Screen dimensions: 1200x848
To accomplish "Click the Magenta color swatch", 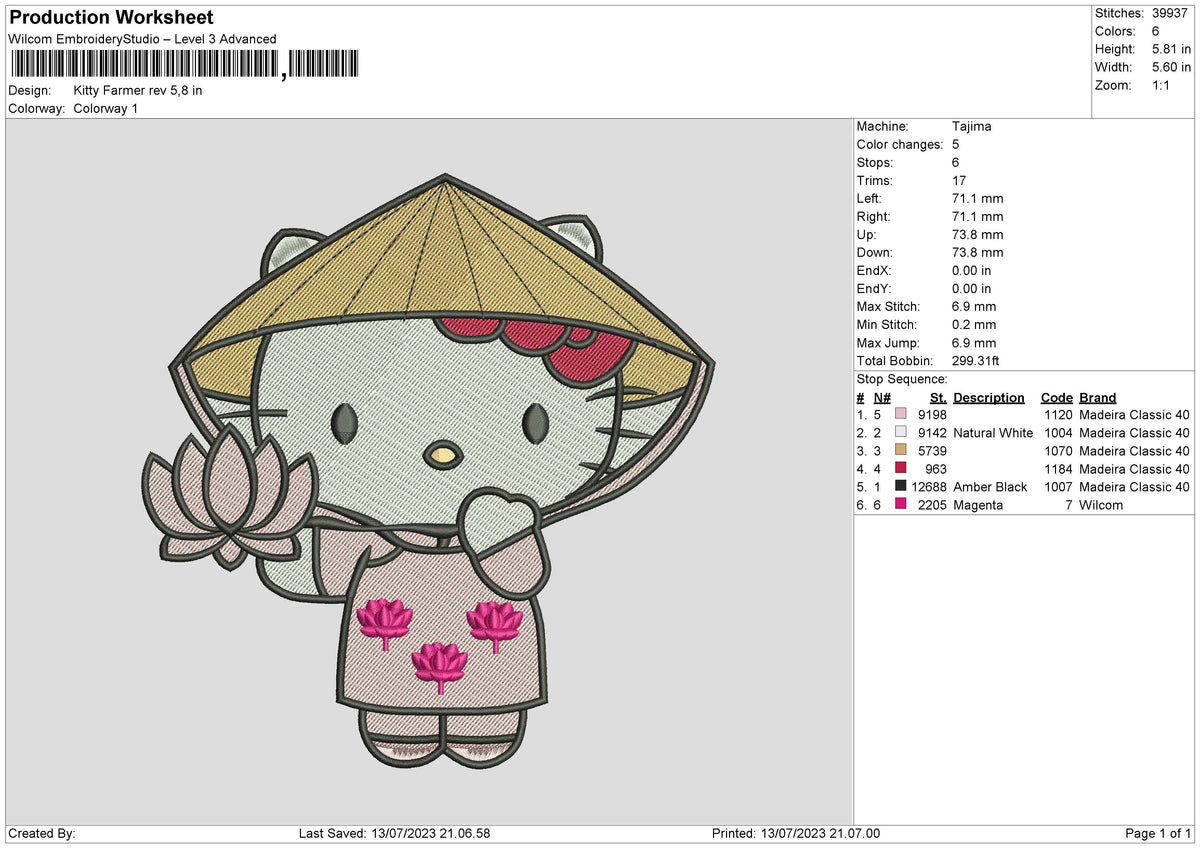I will tap(901, 505).
